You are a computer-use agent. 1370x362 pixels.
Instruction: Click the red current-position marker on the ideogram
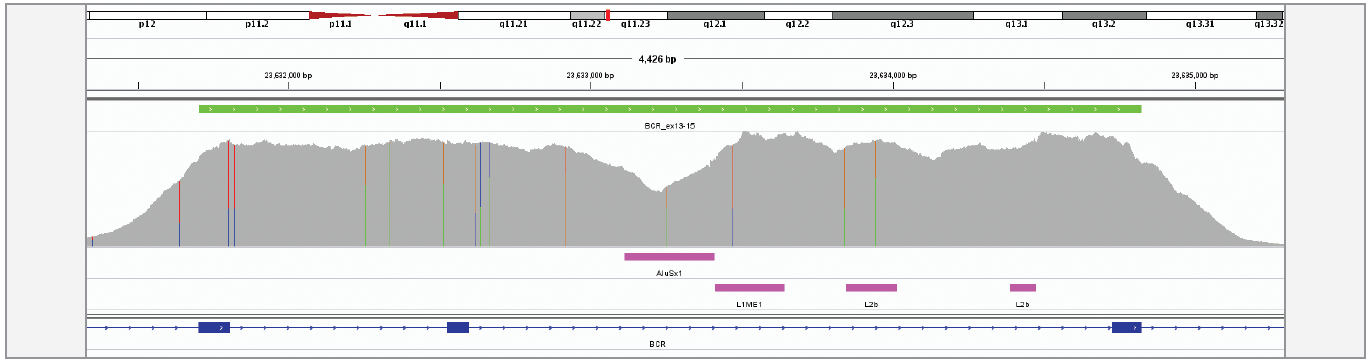608,16
